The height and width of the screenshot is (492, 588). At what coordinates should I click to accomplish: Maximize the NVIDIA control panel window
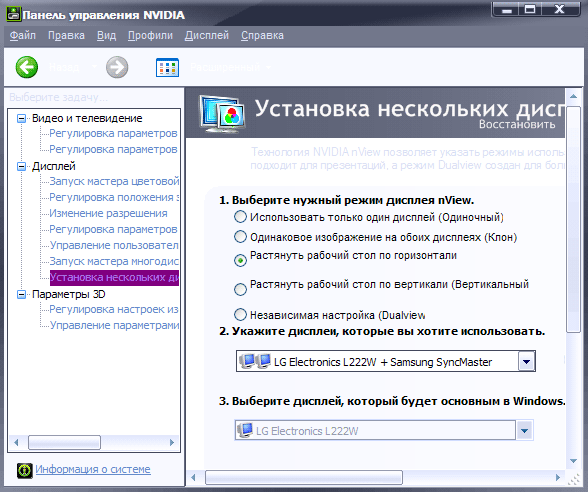point(530,9)
